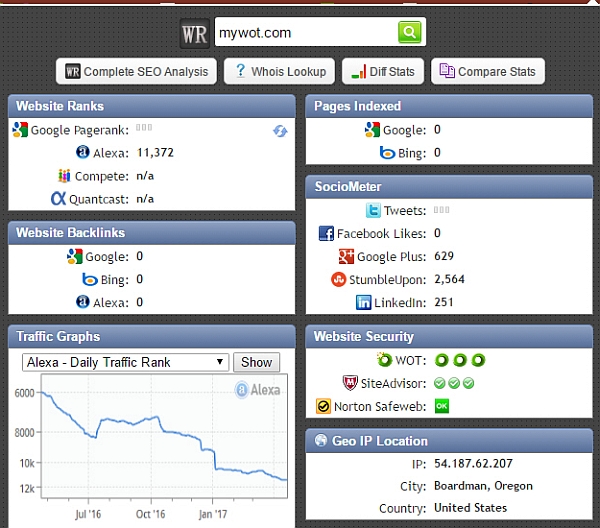Click the first WOT green rating ring
The image size is (600, 528).
[x=442, y=360]
